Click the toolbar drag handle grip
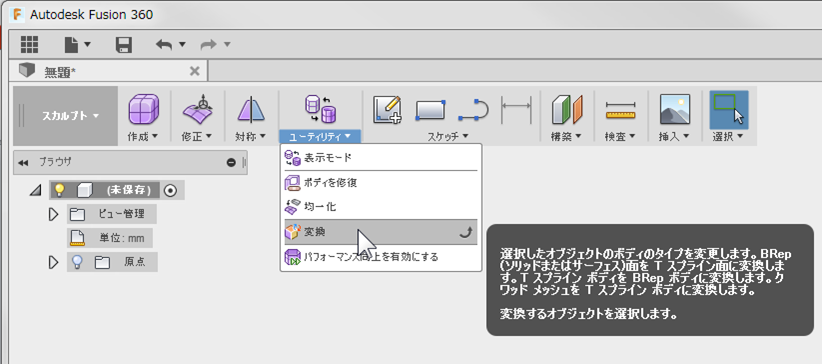The image size is (822, 364). click(21, 116)
